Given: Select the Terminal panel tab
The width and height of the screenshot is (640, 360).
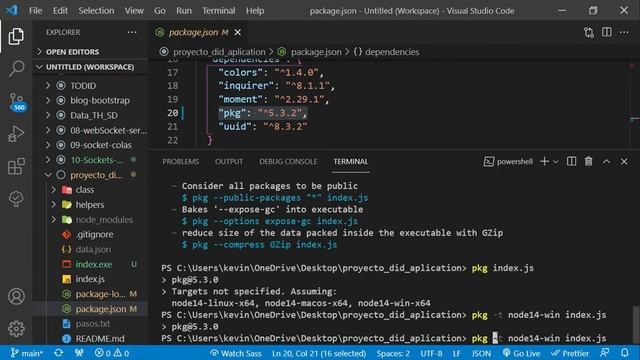Looking at the screenshot, I should (x=351, y=162).
